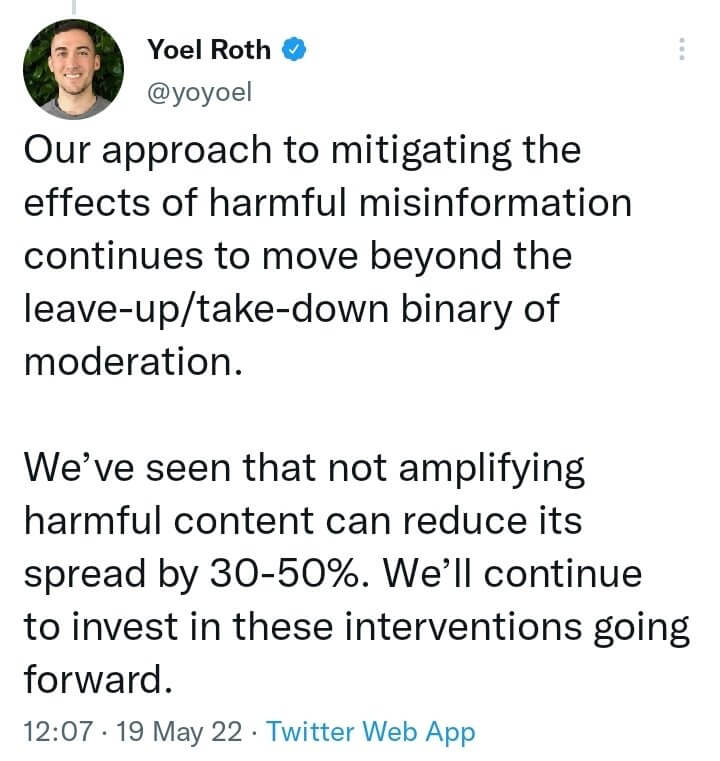The height and width of the screenshot is (761, 720).
Task: Click the thread connector line above the avatar
Action: (74, 7)
